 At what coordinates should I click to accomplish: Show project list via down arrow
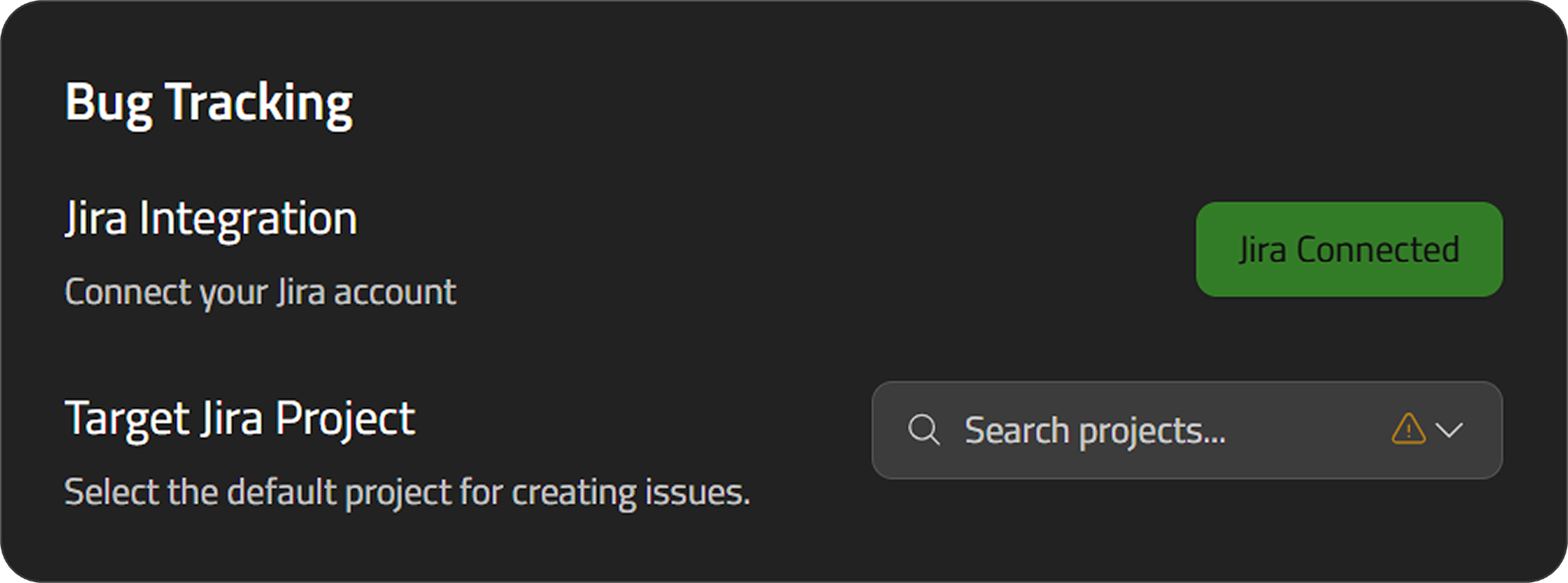point(1449,430)
